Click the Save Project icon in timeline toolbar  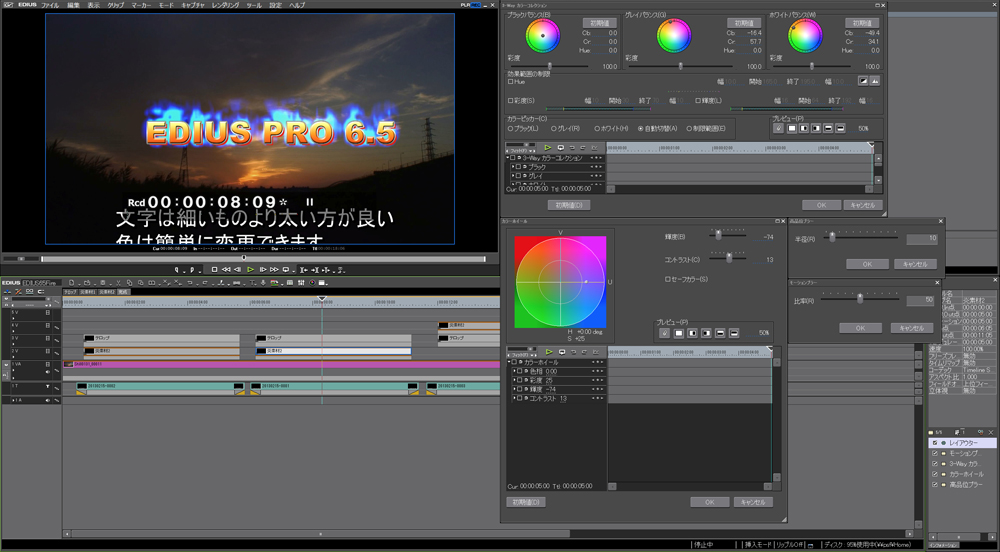point(103,282)
